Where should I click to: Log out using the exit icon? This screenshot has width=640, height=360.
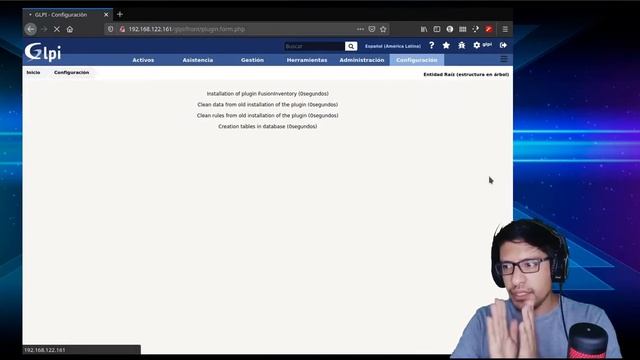(x=503, y=45)
